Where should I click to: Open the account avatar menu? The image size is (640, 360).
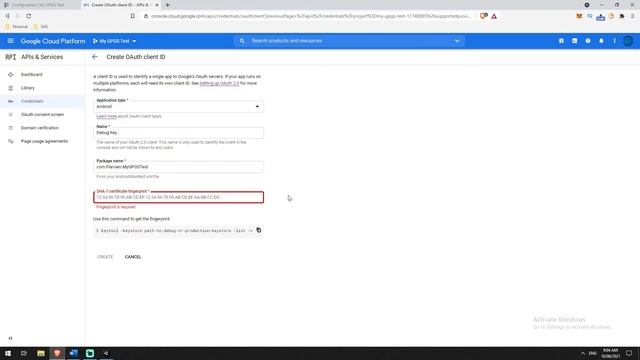628,41
